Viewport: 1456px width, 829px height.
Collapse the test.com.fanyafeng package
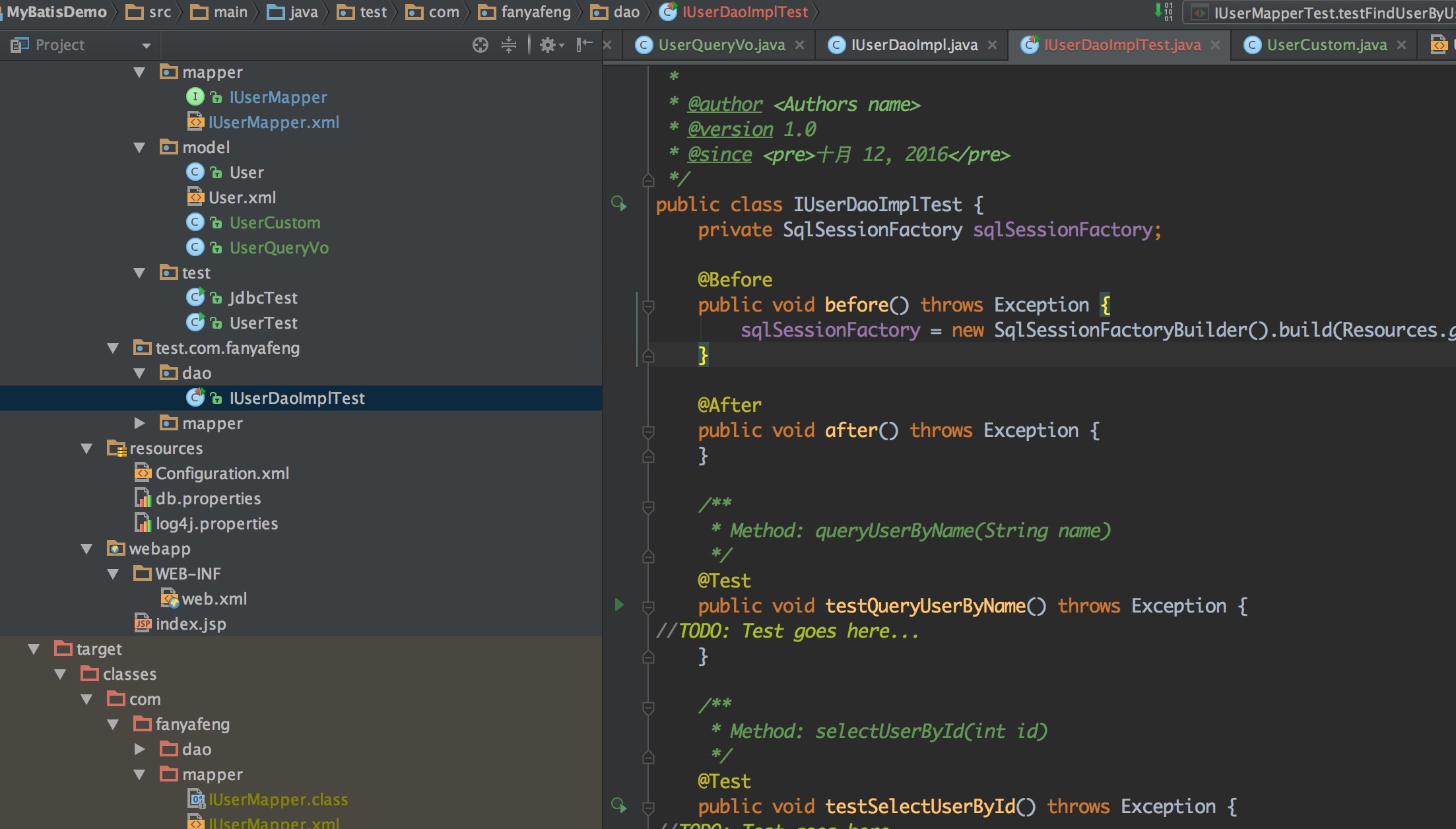click(113, 348)
